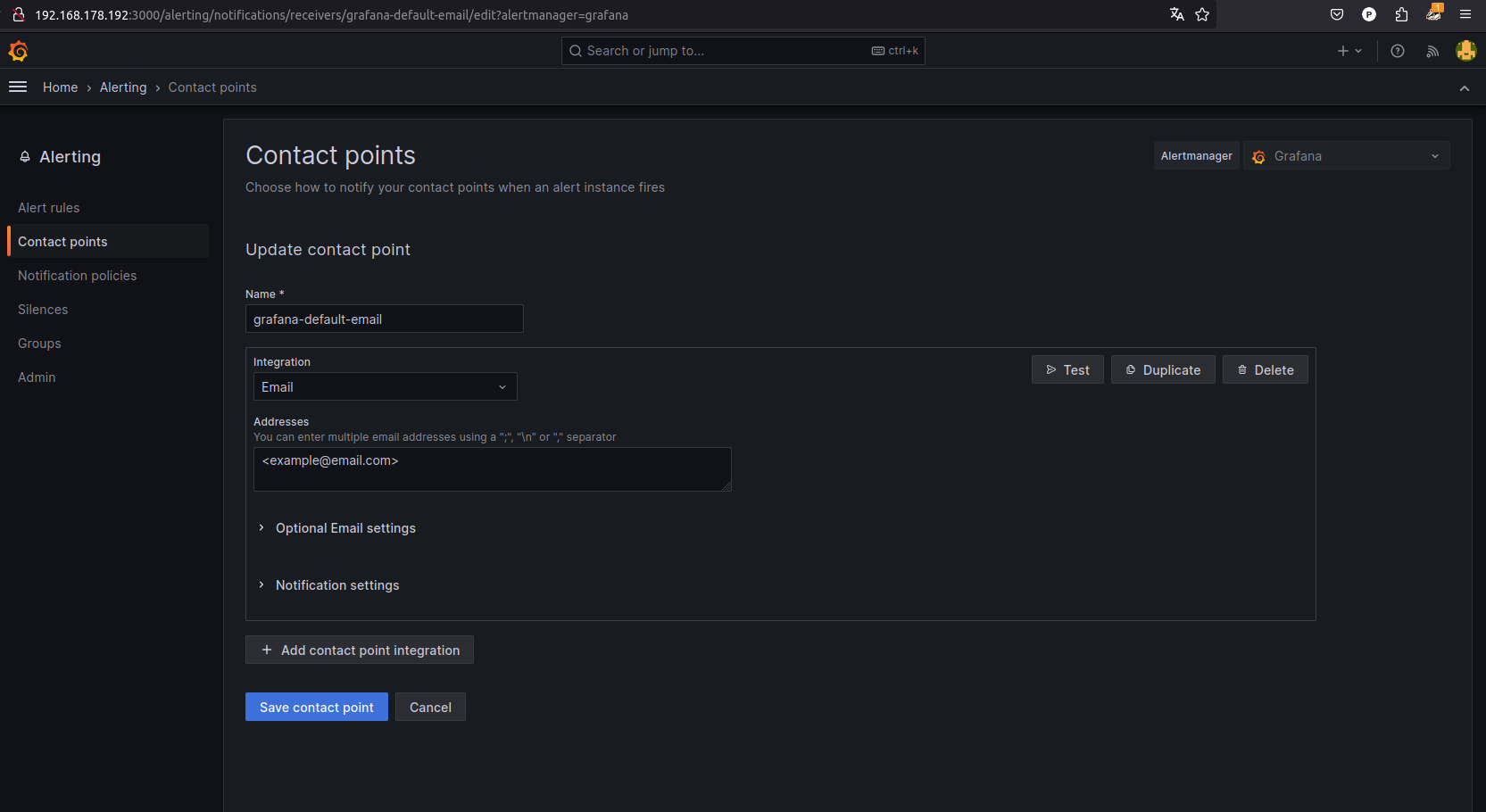Open the browser extensions puzzle icon

coord(1401,14)
